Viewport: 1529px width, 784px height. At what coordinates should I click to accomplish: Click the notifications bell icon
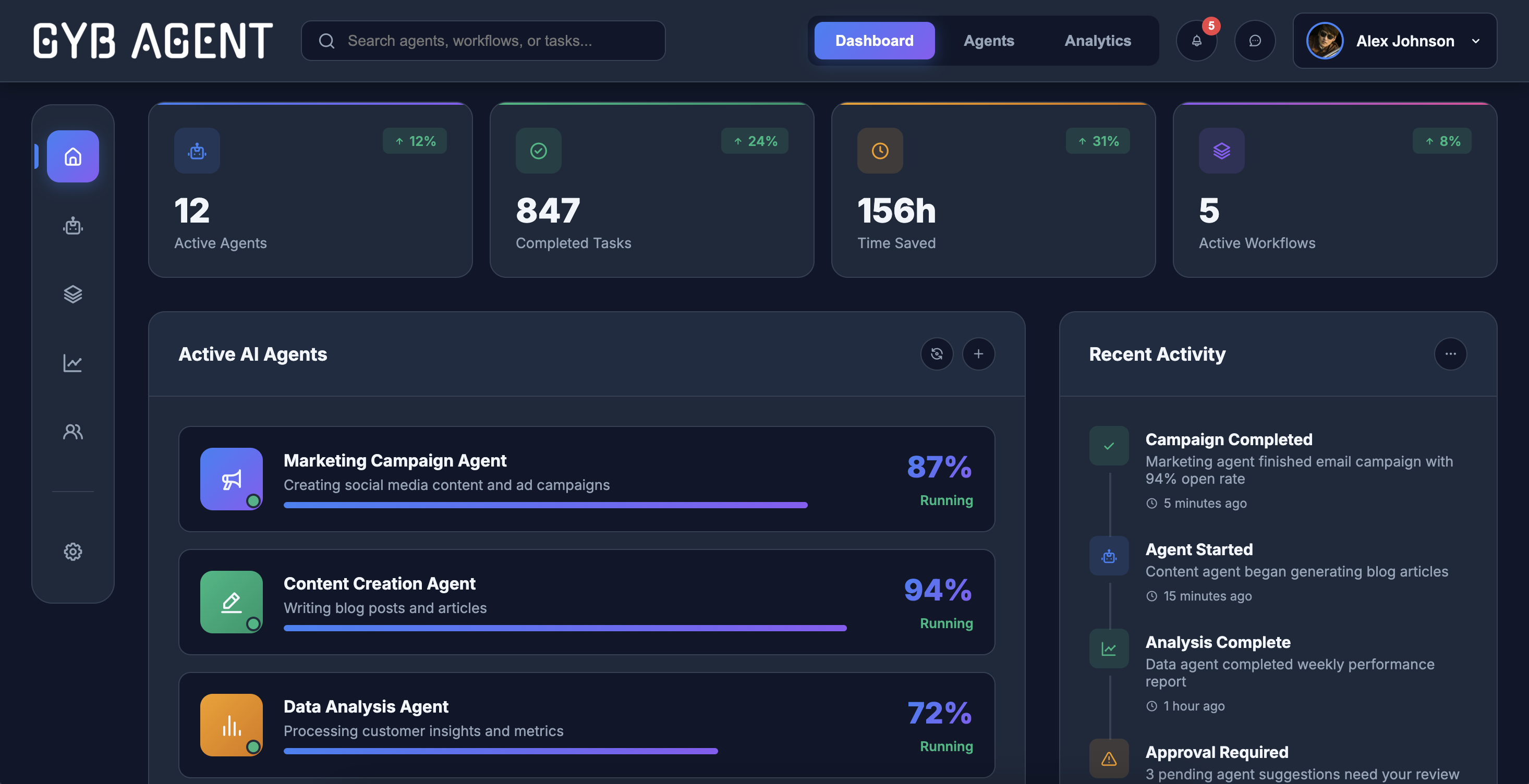[1197, 41]
